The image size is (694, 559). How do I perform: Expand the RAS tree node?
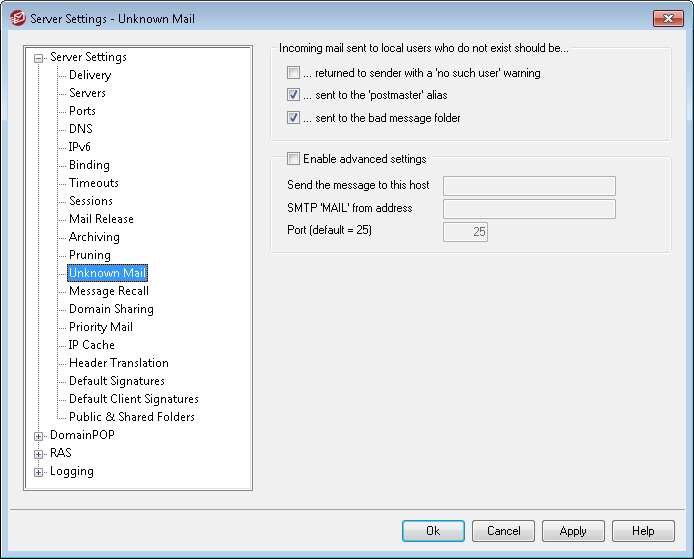click(39, 454)
